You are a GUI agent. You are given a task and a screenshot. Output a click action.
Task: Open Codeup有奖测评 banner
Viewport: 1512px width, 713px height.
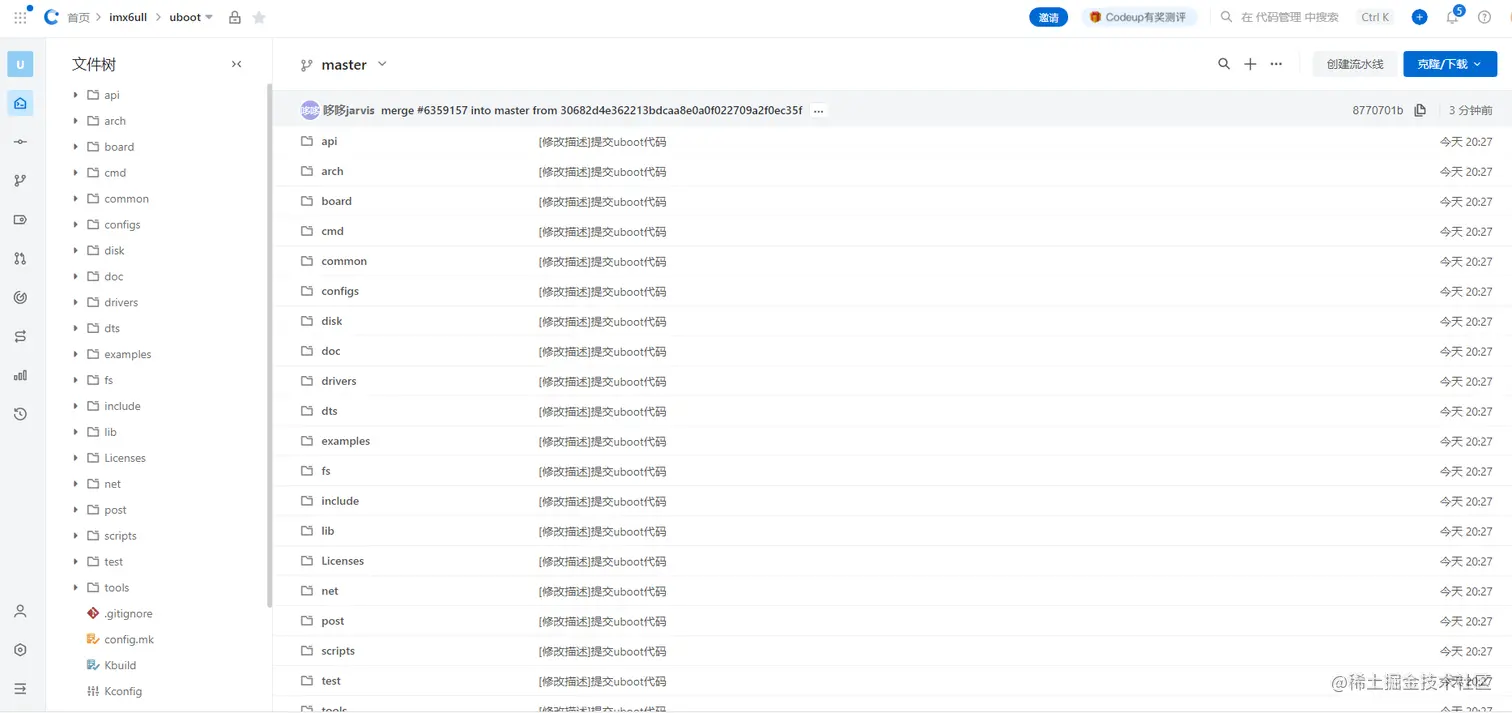1139,17
